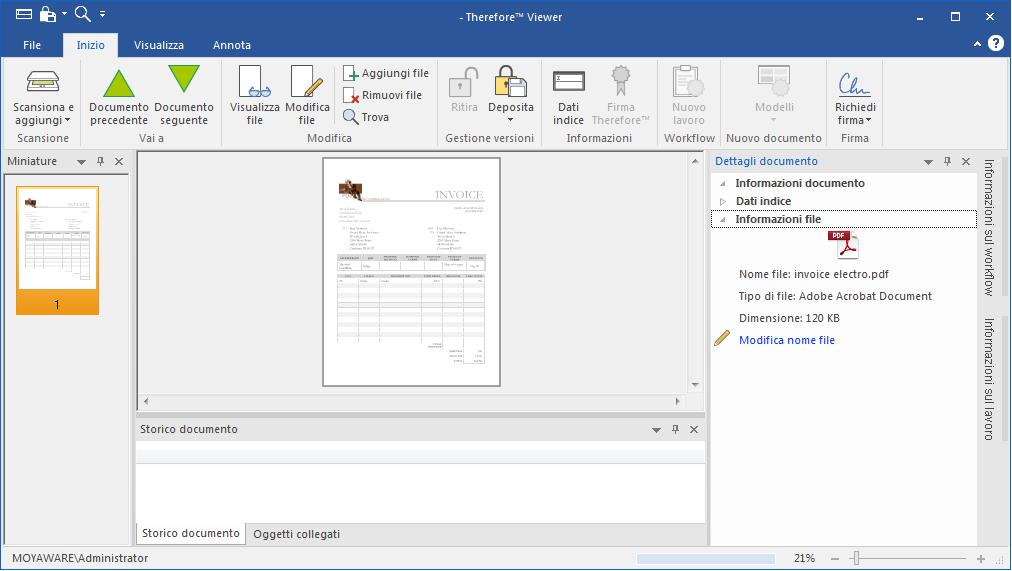The width and height of the screenshot is (1012, 571).
Task: Toggle pin on Dettagli documento panel
Action: (x=946, y=162)
